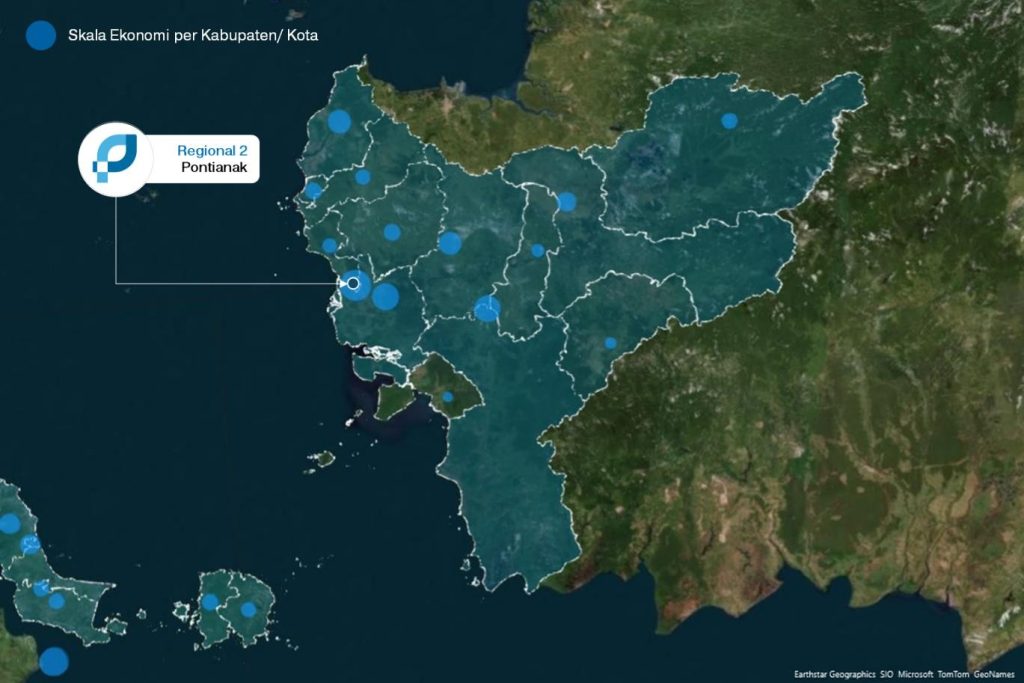Select the bubble in the far northeastern district
Image resolution: width=1024 pixels, height=683 pixels.
click(729, 121)
